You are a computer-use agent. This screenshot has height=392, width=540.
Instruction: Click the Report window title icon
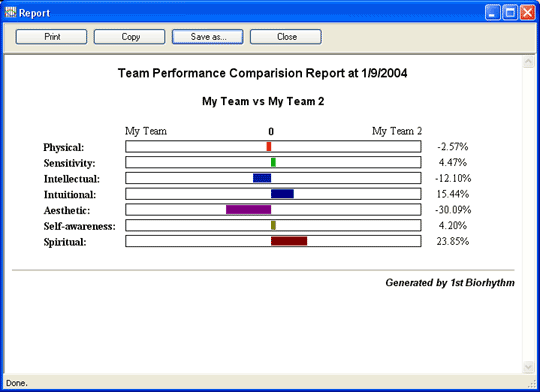pos(10,12)
